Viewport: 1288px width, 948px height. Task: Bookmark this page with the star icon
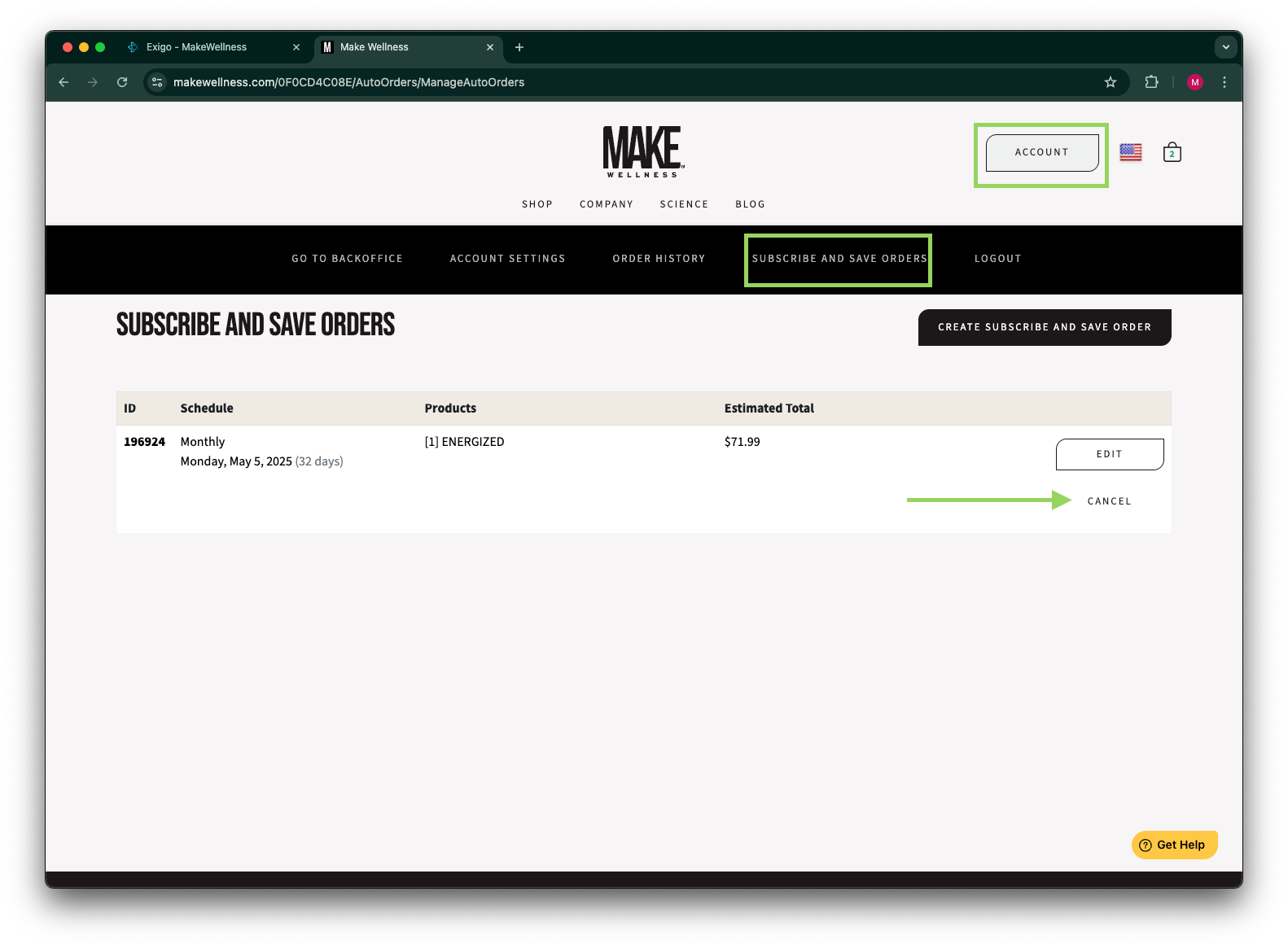[1110, 82]
